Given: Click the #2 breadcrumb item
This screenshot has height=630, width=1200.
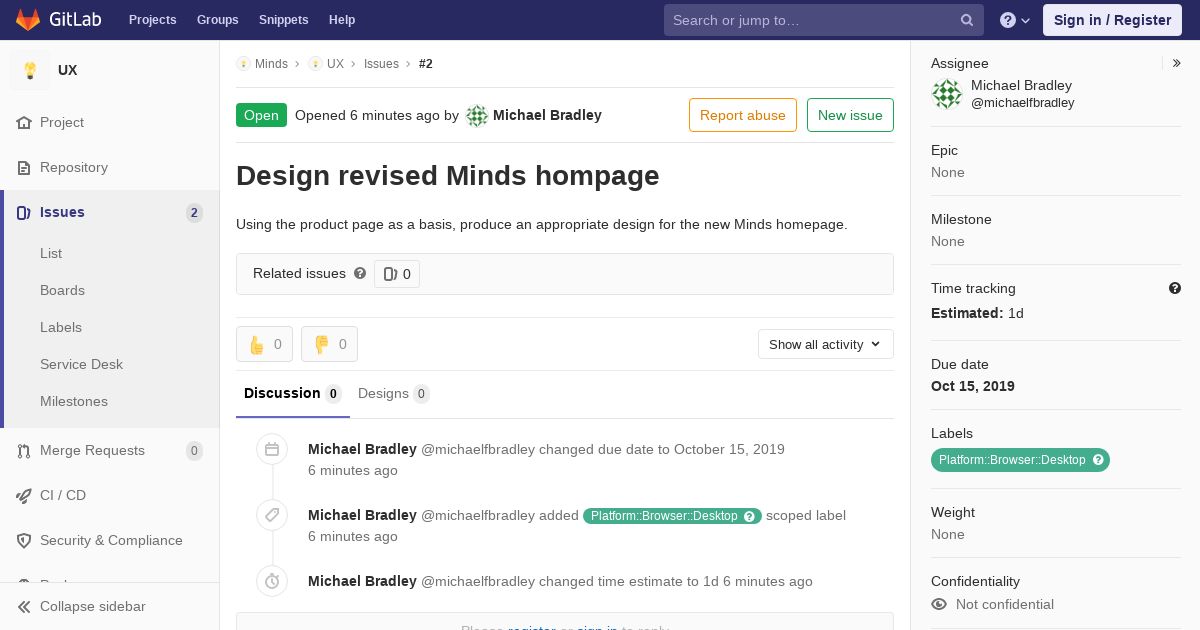Looking at the screenshot, I should pyautogui.click(x=426, y=63).
